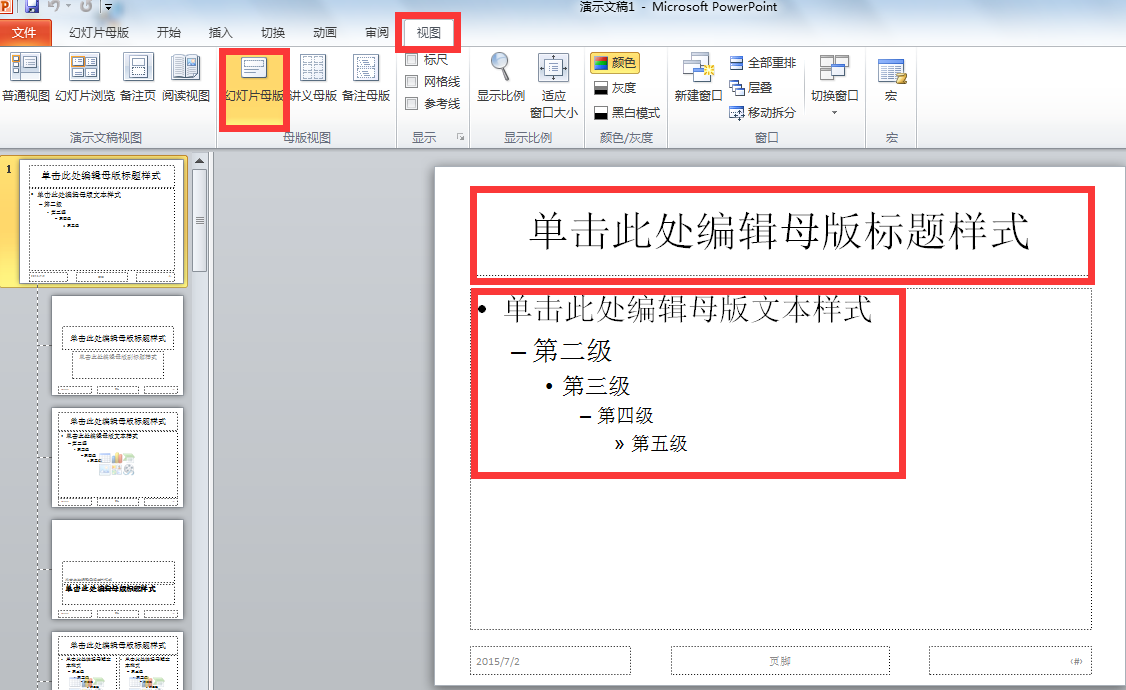Image resolution: width=1126 pixels, height=690 pixels.
Task: Open Customize Quick Access Toolbar dropdown
Action: [108, 7]
